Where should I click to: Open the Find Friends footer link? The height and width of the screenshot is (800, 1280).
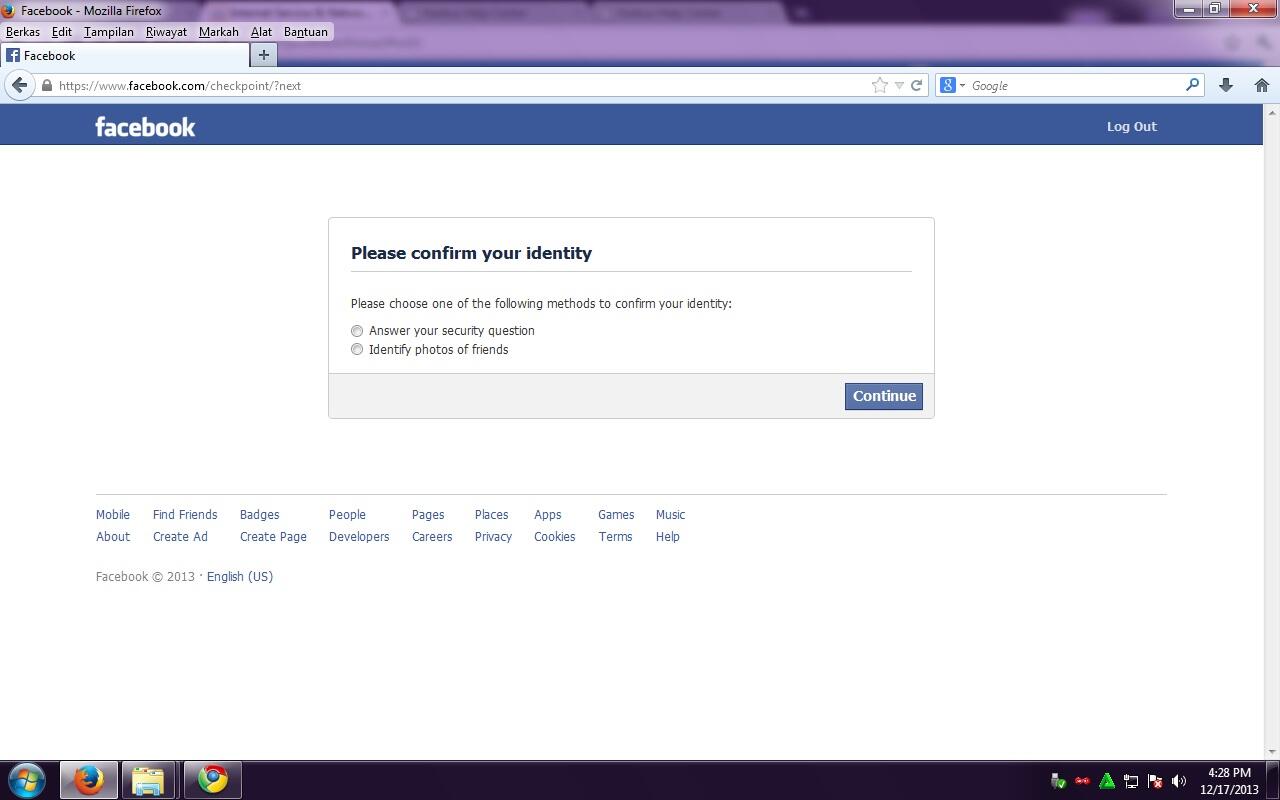pos(185,515)
